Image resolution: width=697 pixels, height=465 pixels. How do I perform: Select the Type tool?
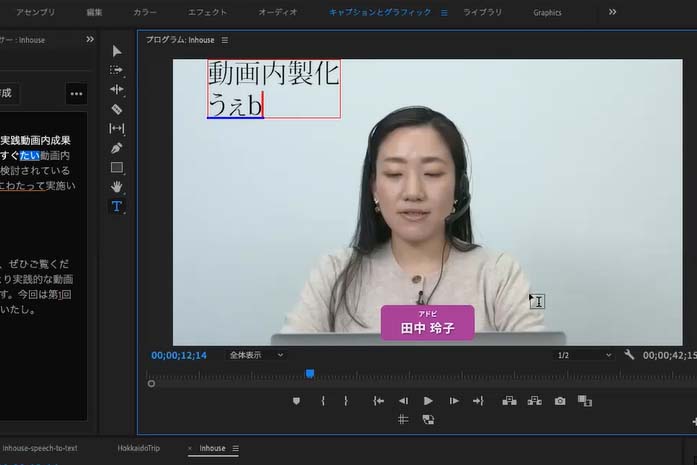tap(116, 206)
